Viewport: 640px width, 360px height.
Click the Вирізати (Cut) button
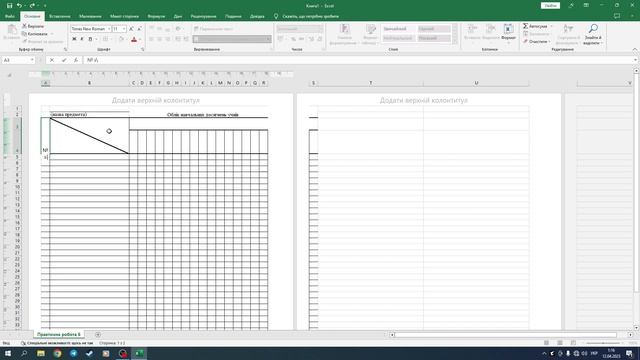coord(33,26)
